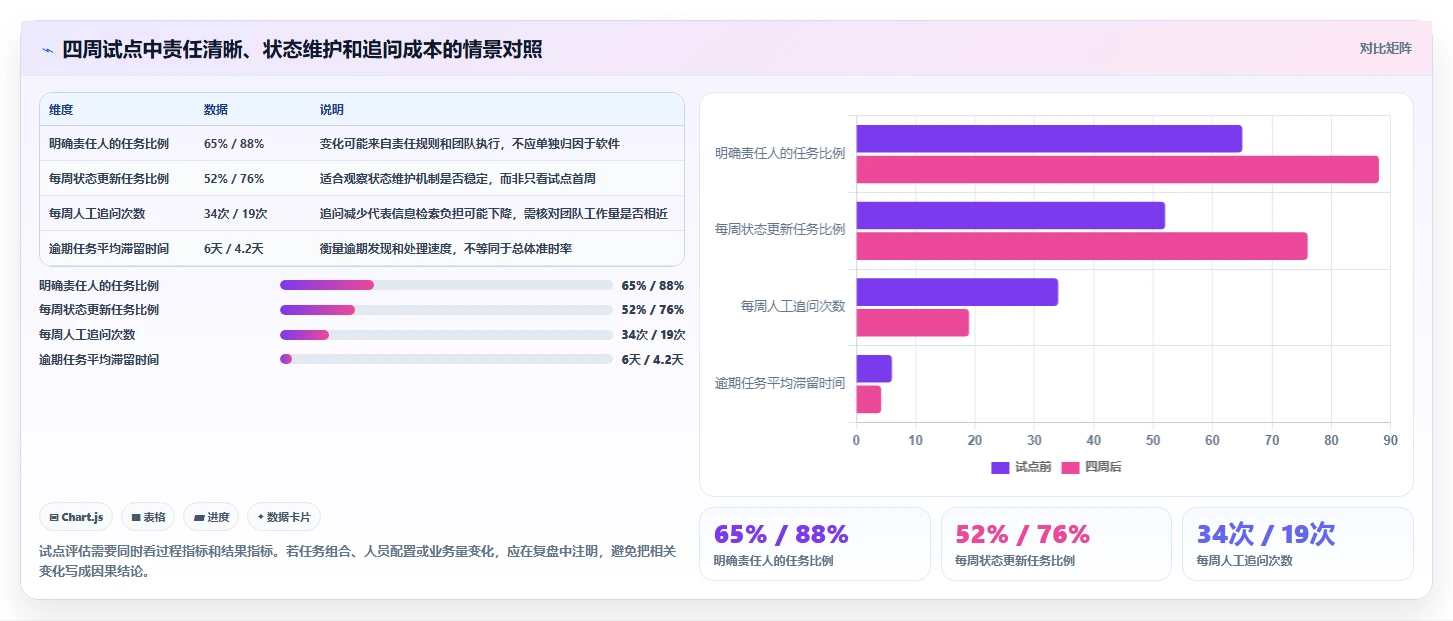Click the 对比矩阵 label in header
This screenshot has width=1453, height=621.
(x=1386, y=48)
